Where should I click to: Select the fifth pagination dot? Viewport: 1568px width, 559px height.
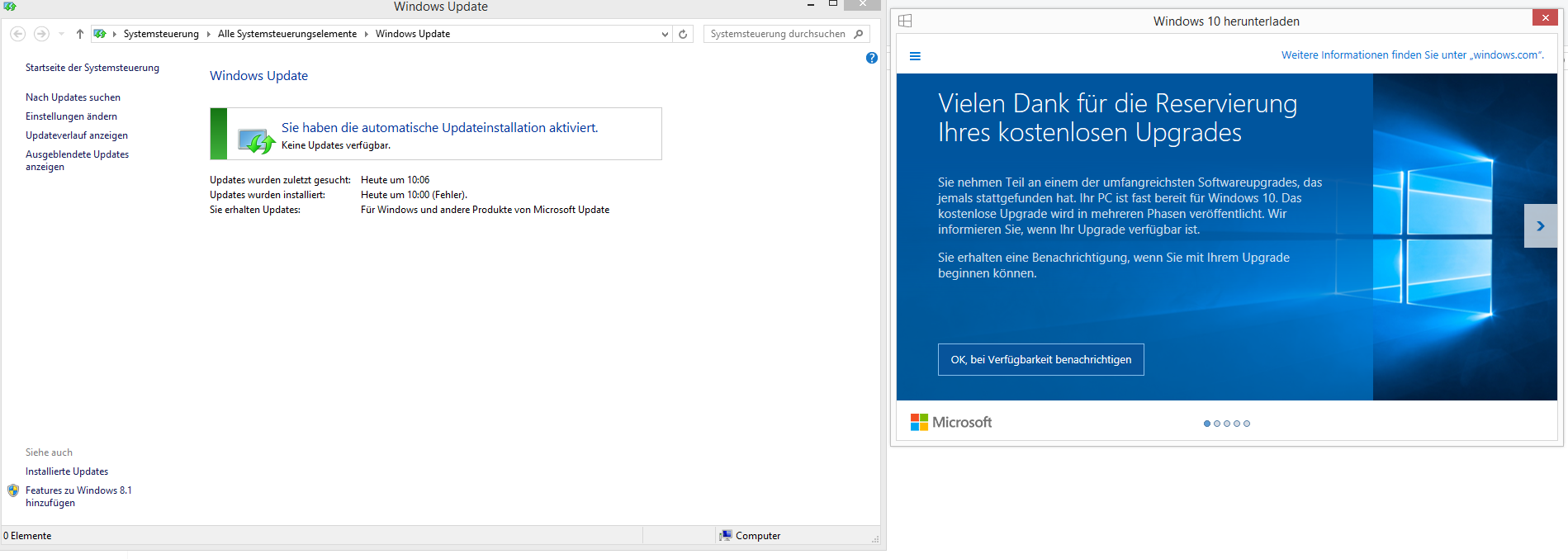coord(1247,424)
